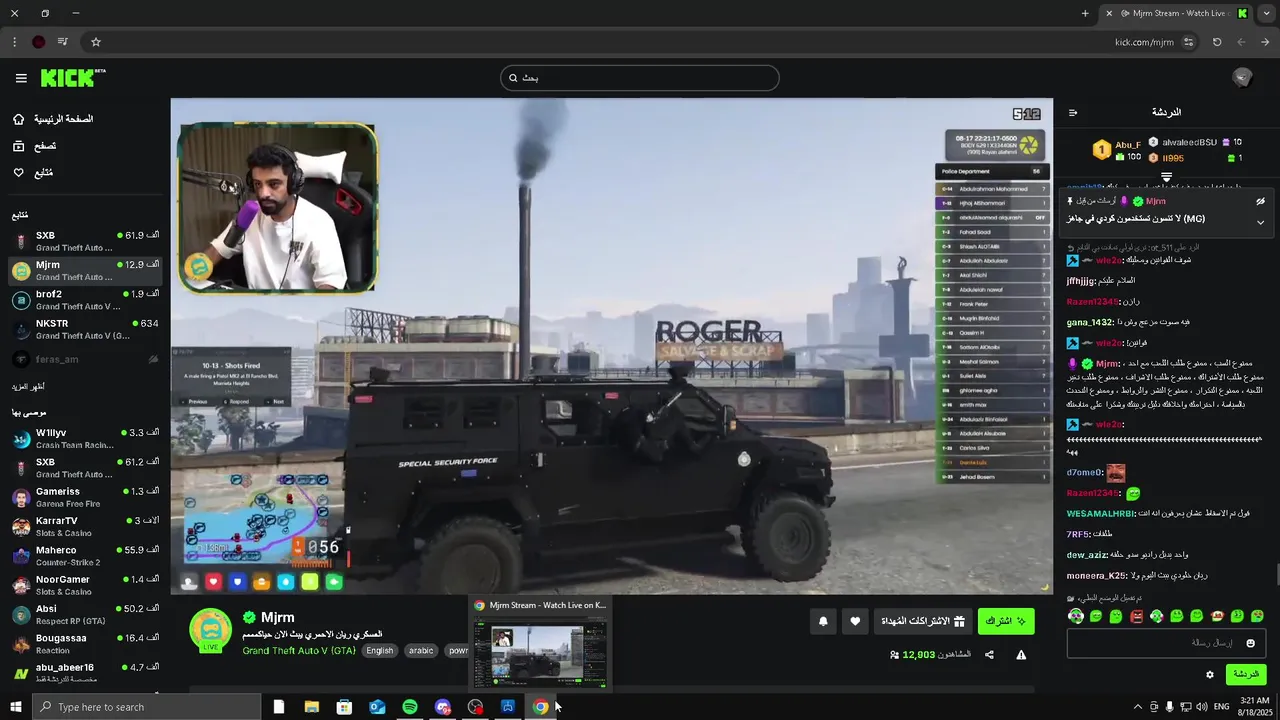The height and width of the screenshot is (720, 1280).
Task: Open chat settings gear
Action: [x=1209, y=674]
